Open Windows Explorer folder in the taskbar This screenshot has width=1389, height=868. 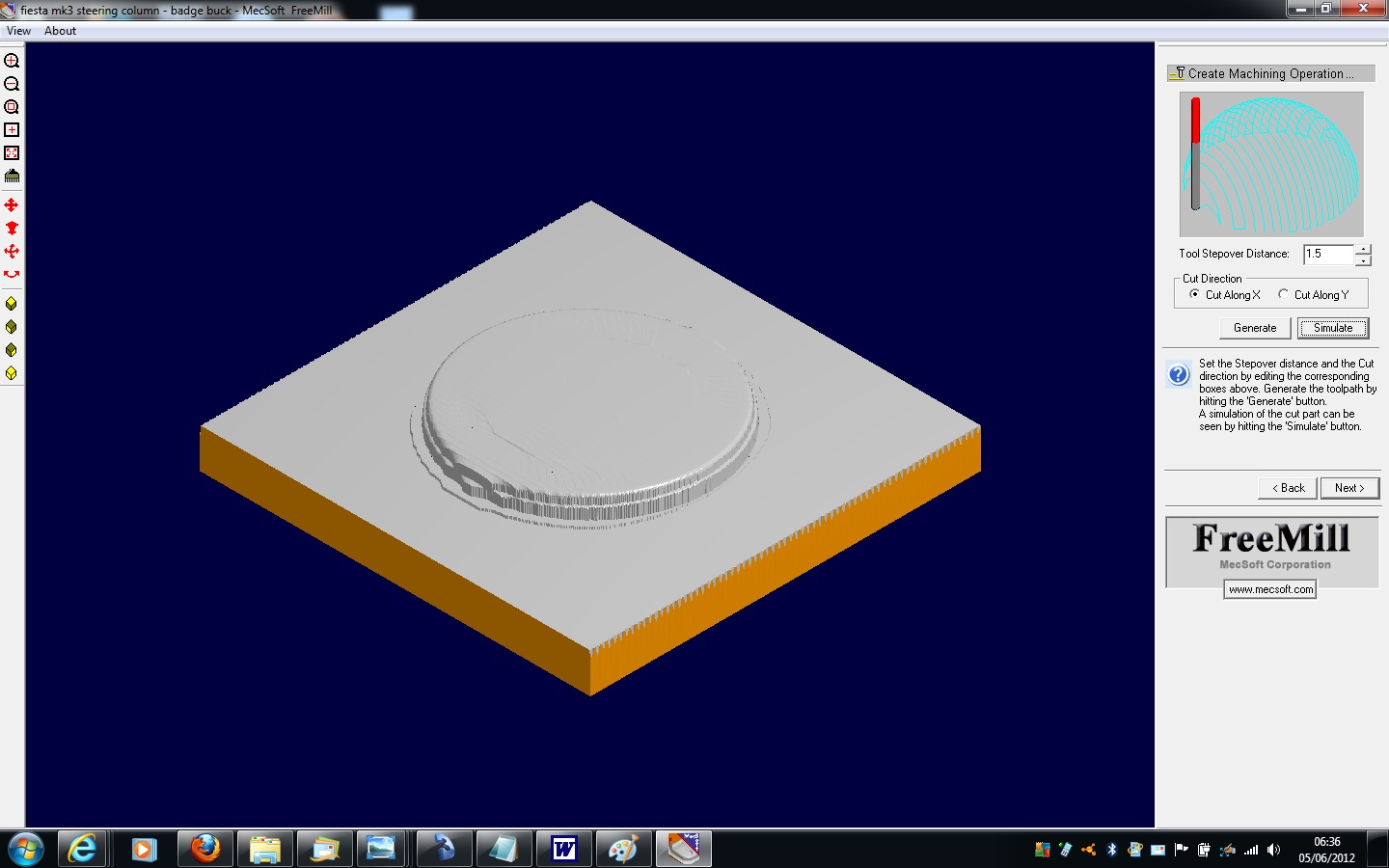click(x=264, y=849)
